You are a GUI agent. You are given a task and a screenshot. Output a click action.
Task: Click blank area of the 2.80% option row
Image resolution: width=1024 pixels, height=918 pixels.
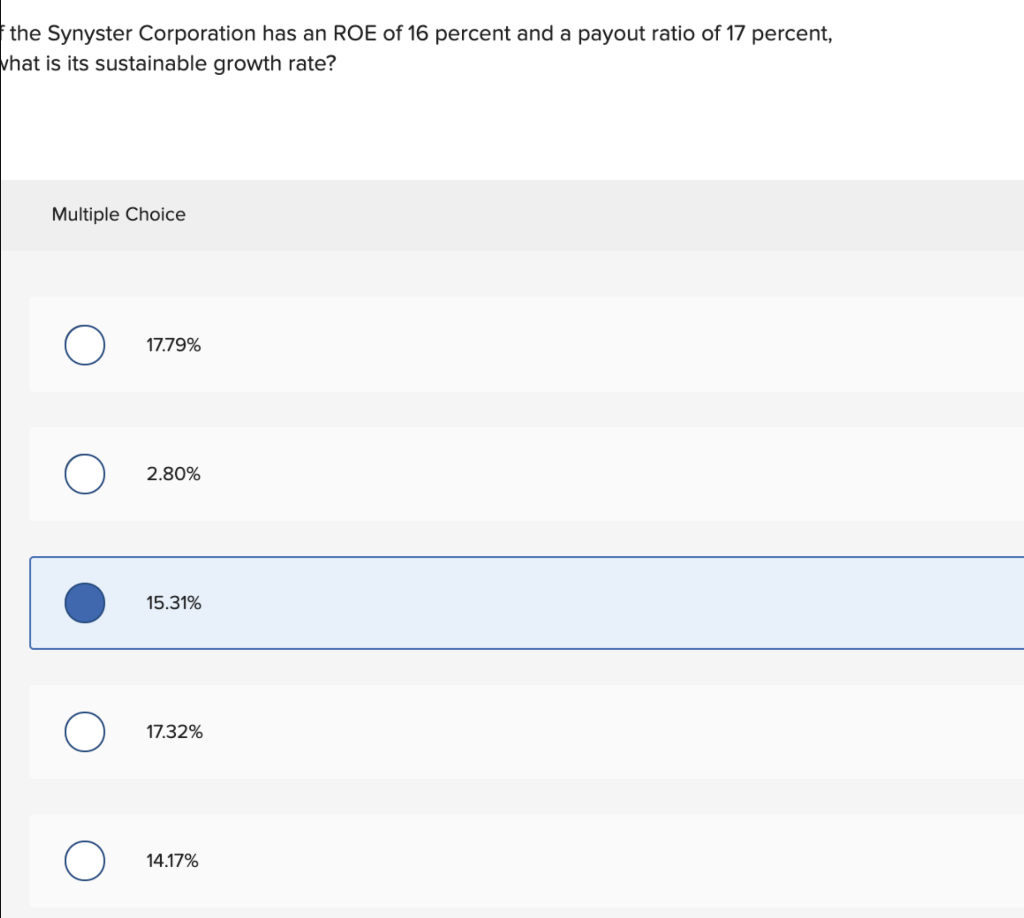(x=600, y=474)
